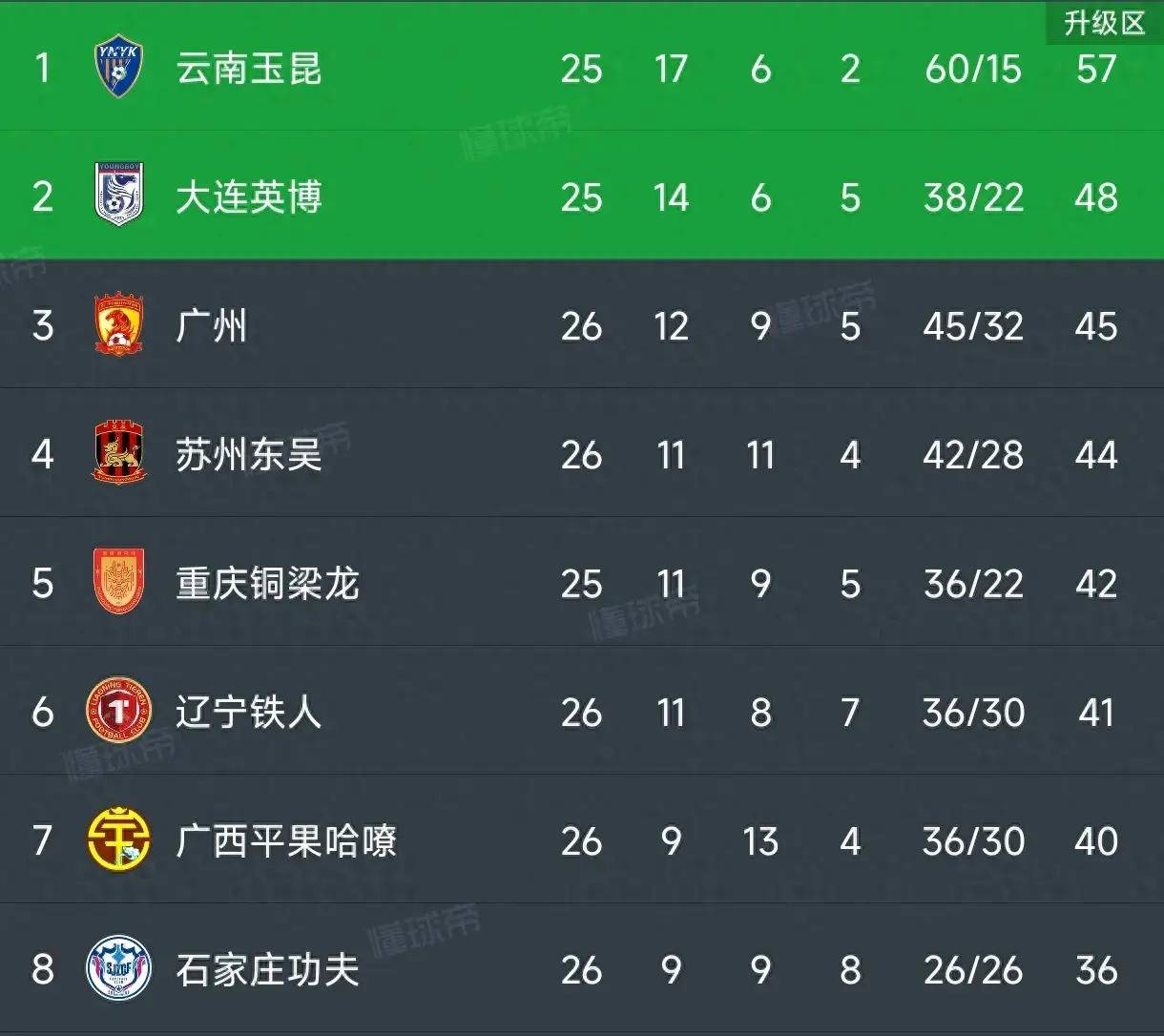Click the Suzhou Dongwu (苏州东吴) team badge
Image resolution: width=1164 pixels, height=1036 pixels.
[119, 454]
